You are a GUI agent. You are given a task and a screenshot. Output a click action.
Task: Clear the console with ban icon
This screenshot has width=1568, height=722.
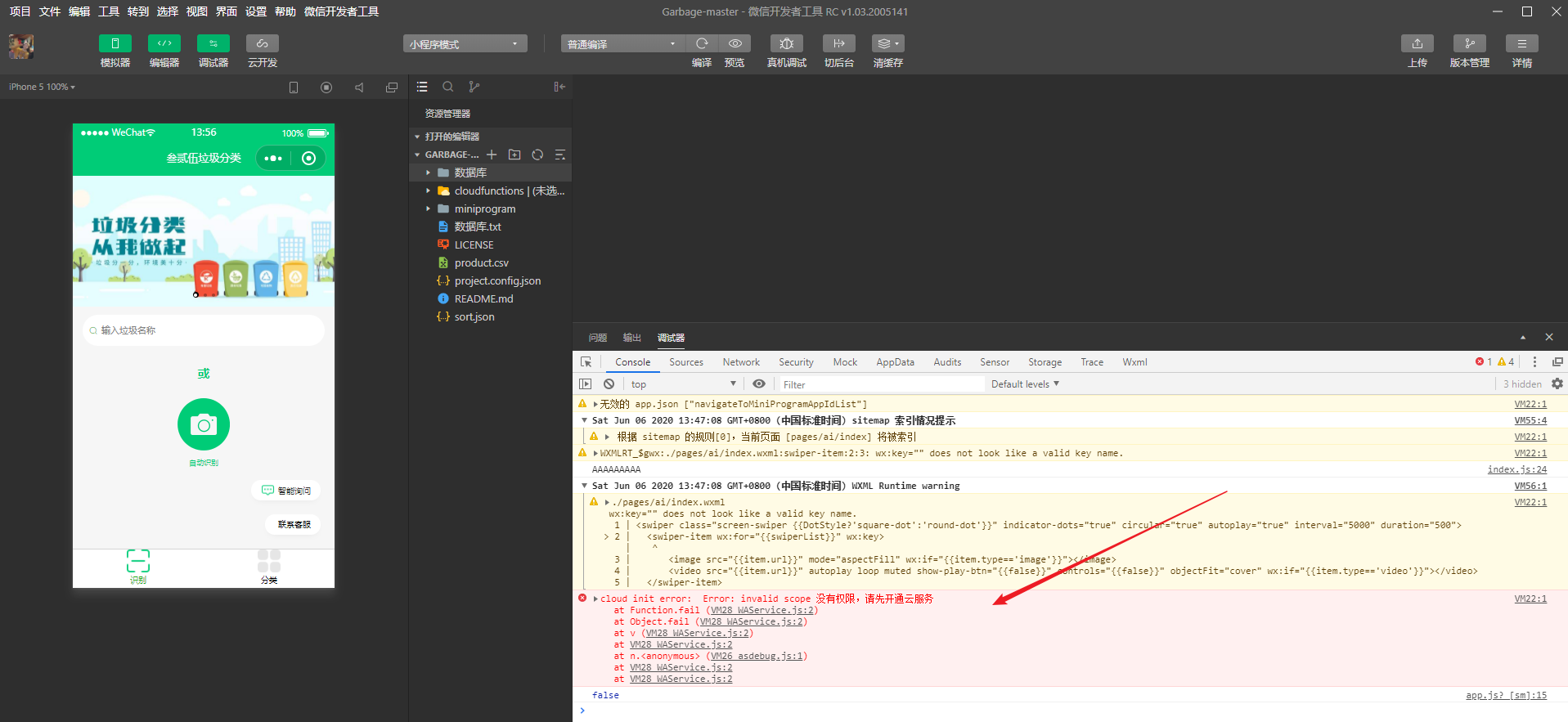click(609, 383)
